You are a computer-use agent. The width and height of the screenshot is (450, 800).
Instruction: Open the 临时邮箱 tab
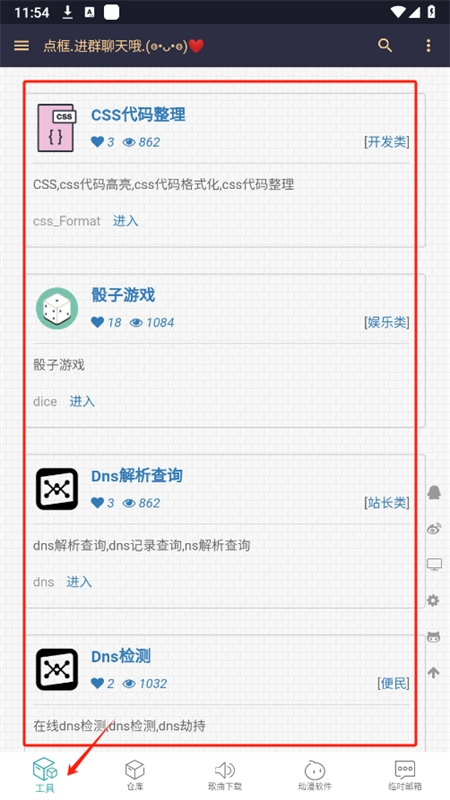point(405,774)
